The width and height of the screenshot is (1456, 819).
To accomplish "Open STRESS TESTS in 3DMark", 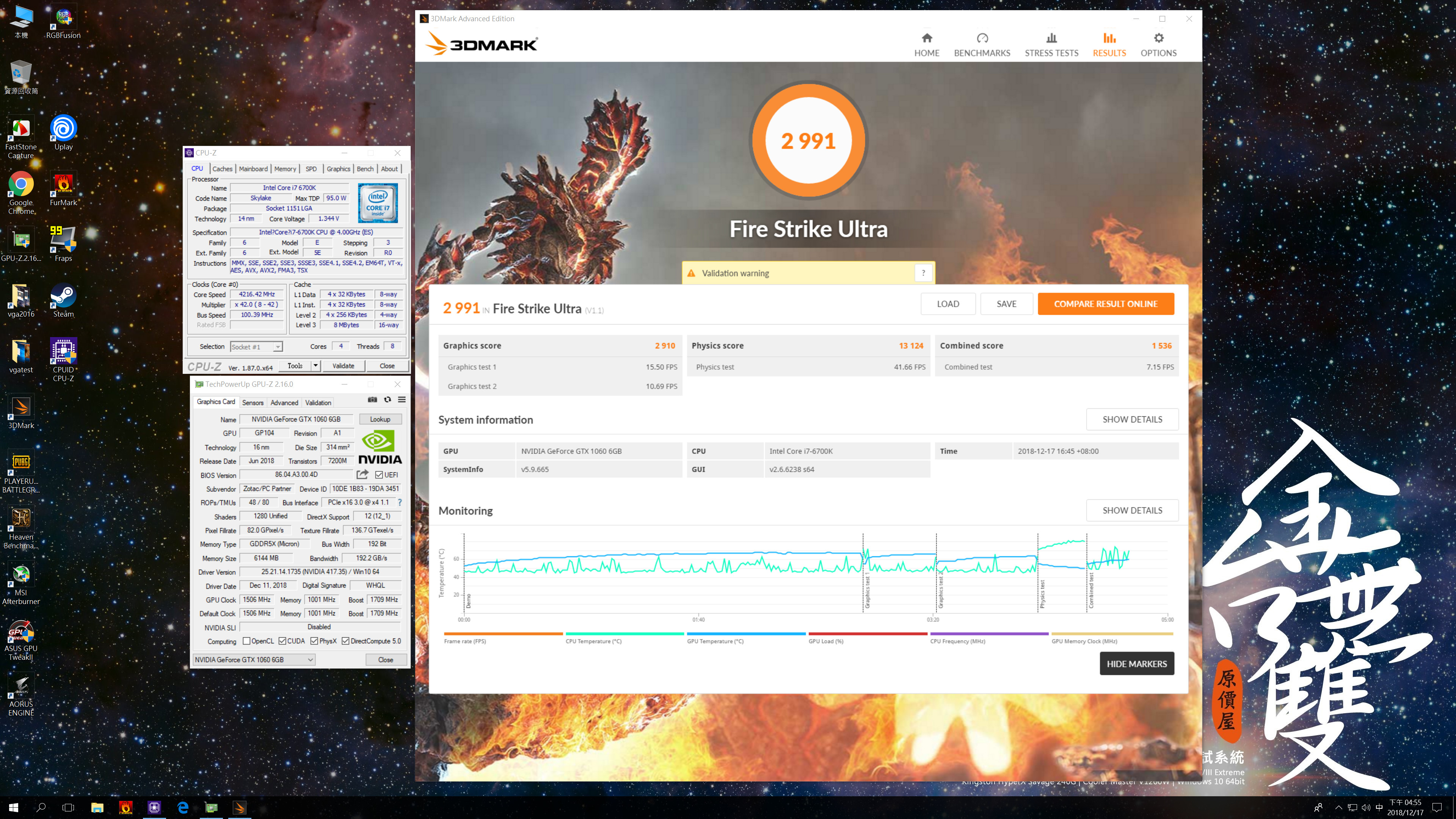I will [1051, 45].
